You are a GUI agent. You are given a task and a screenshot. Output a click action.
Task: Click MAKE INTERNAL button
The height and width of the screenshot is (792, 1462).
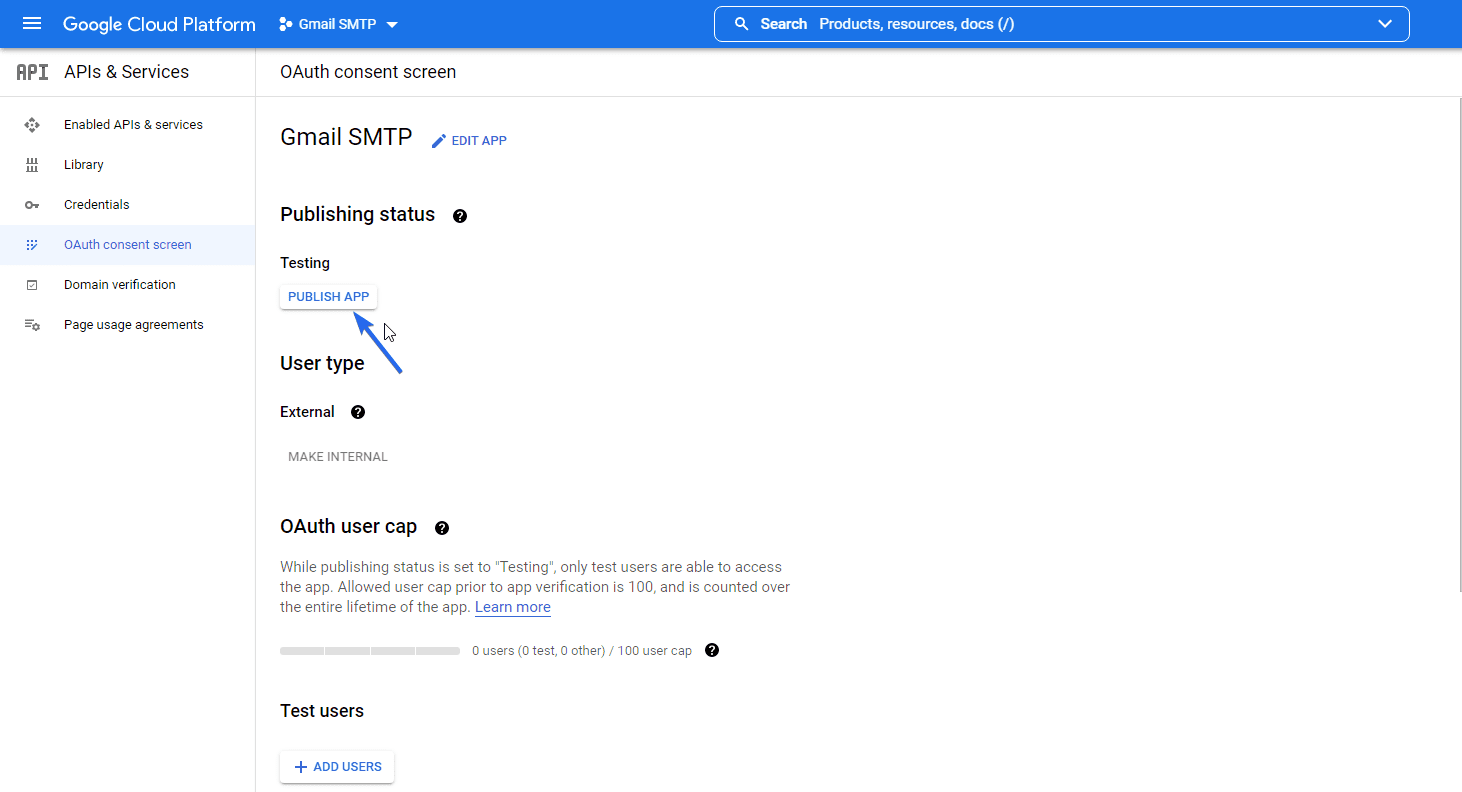pos(338,457)
